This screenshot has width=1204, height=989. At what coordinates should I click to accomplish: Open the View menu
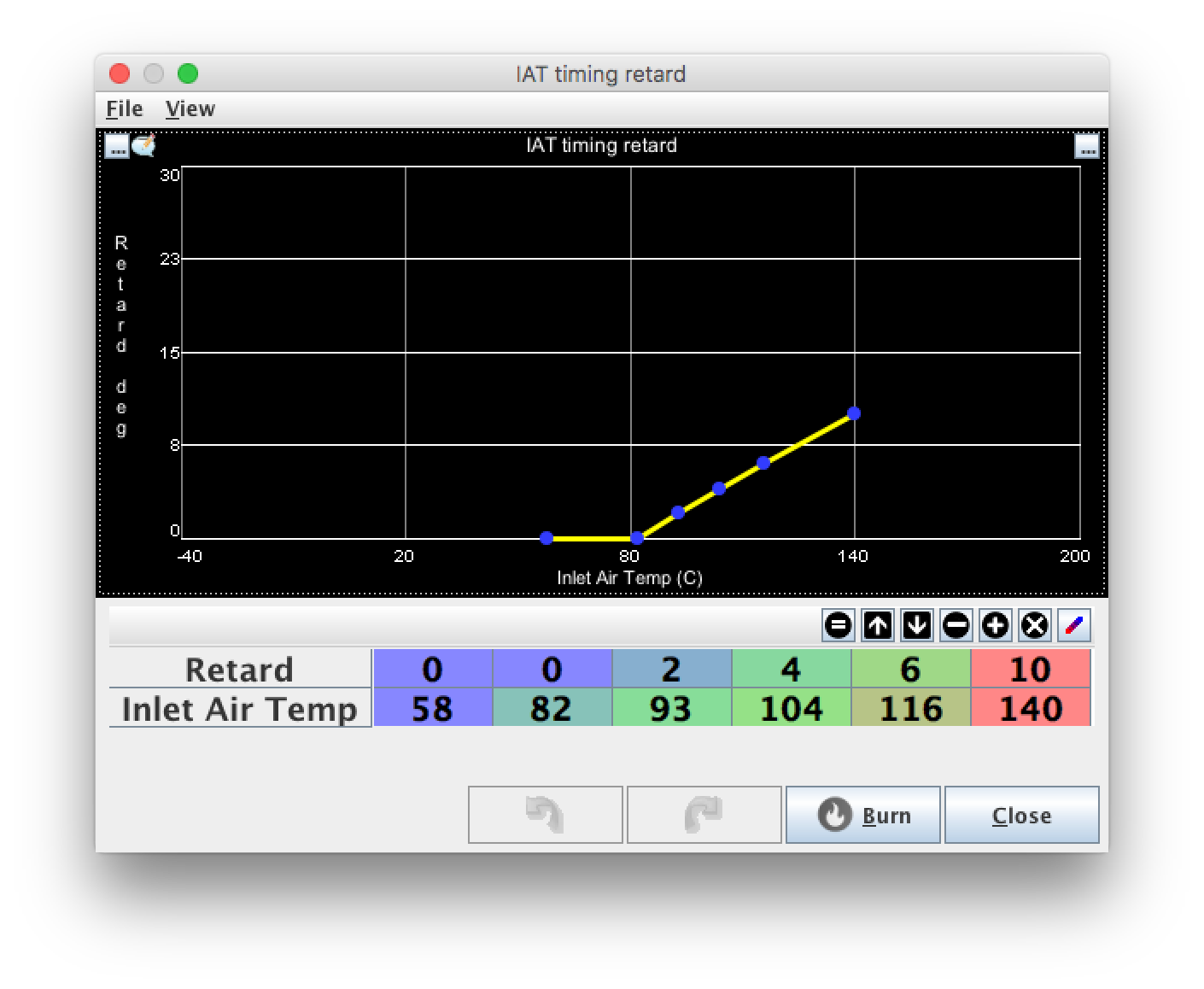click(x=190, y=108)
